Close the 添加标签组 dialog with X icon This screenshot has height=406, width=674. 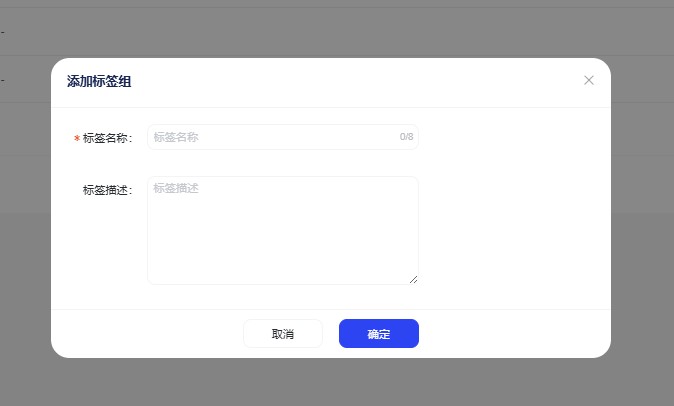pyautogui.click(x=589, y=80)
